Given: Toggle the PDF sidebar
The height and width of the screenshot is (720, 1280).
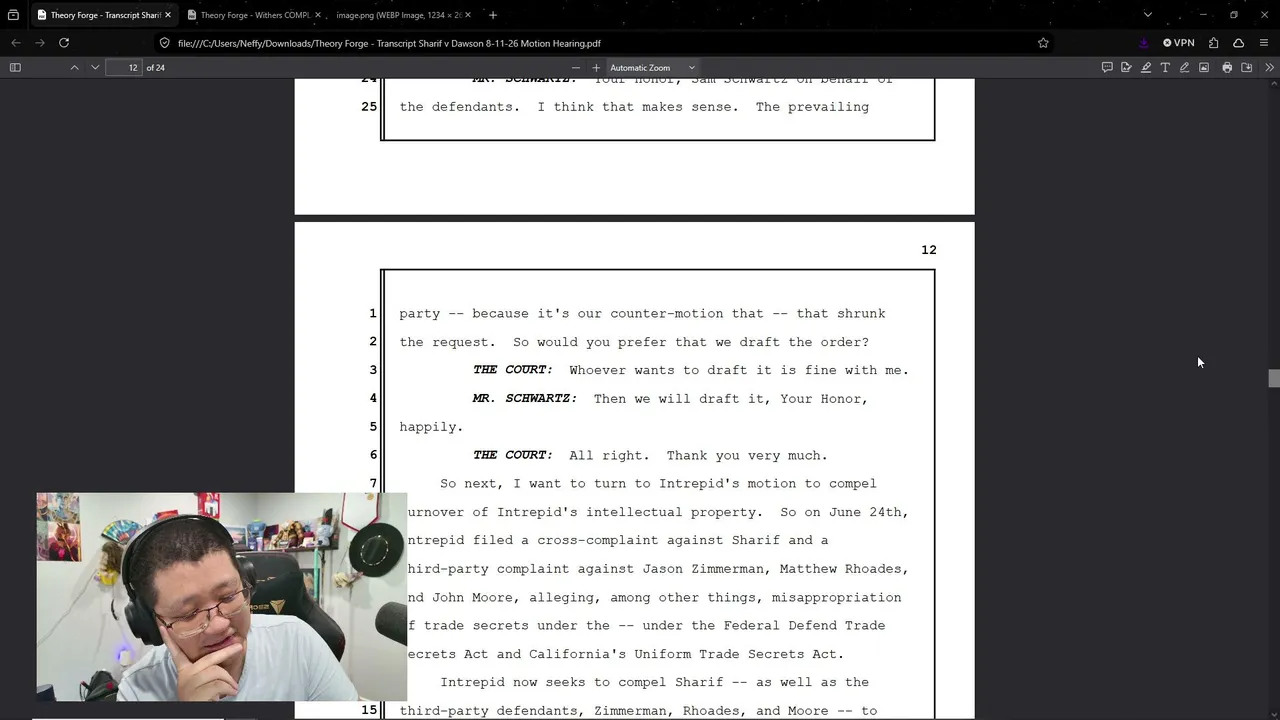Looking at the screenshot, I should [x=15, y=68].
